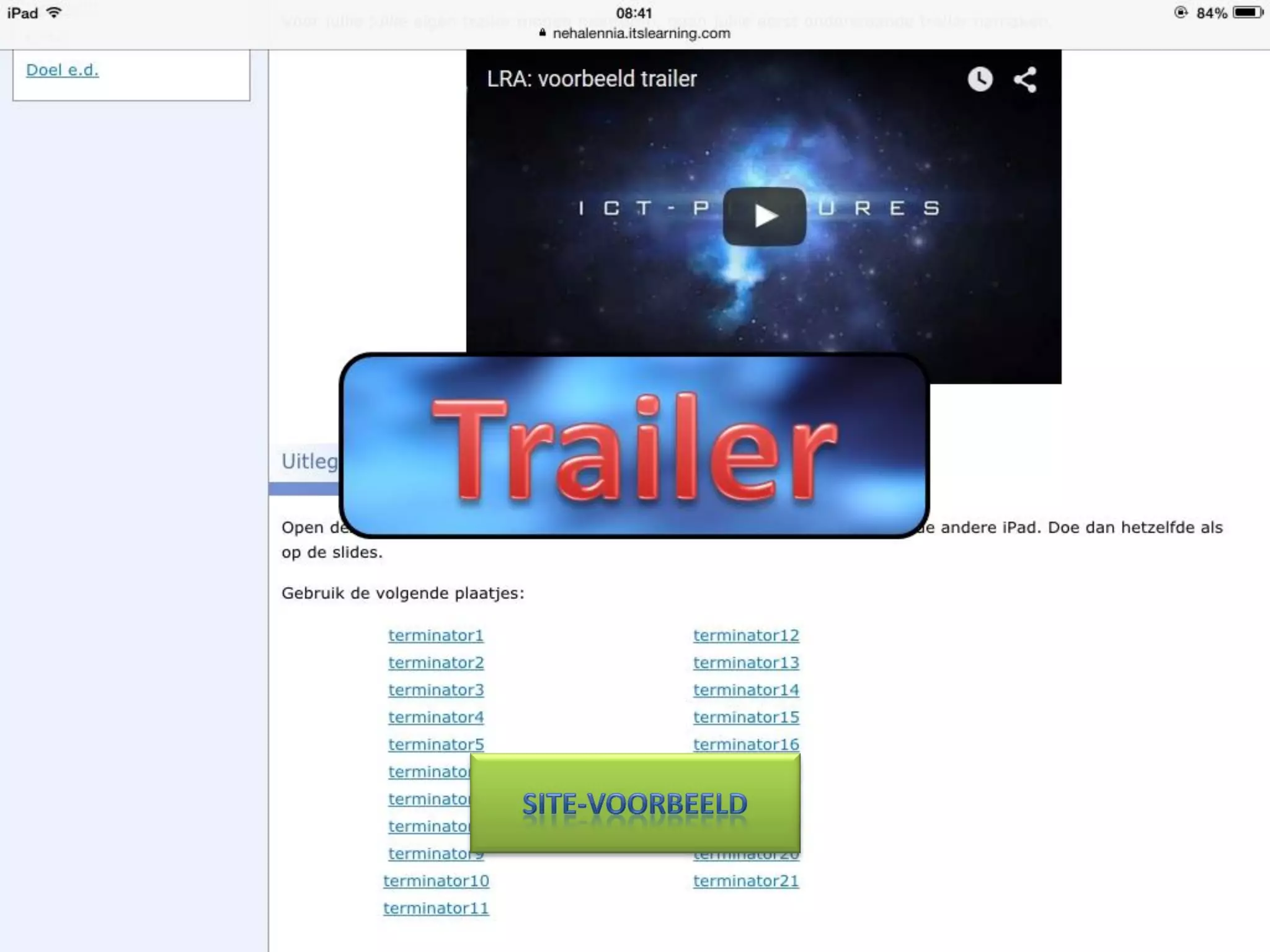Open the terminator4 image link
This screenshot has height=952, width=1270.
click(x=435, y=717)
